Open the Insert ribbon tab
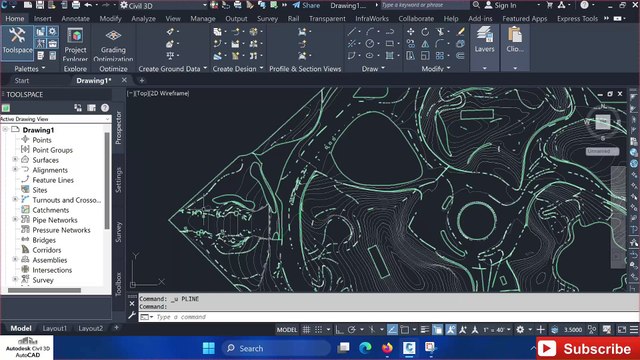 pos(42,18)
